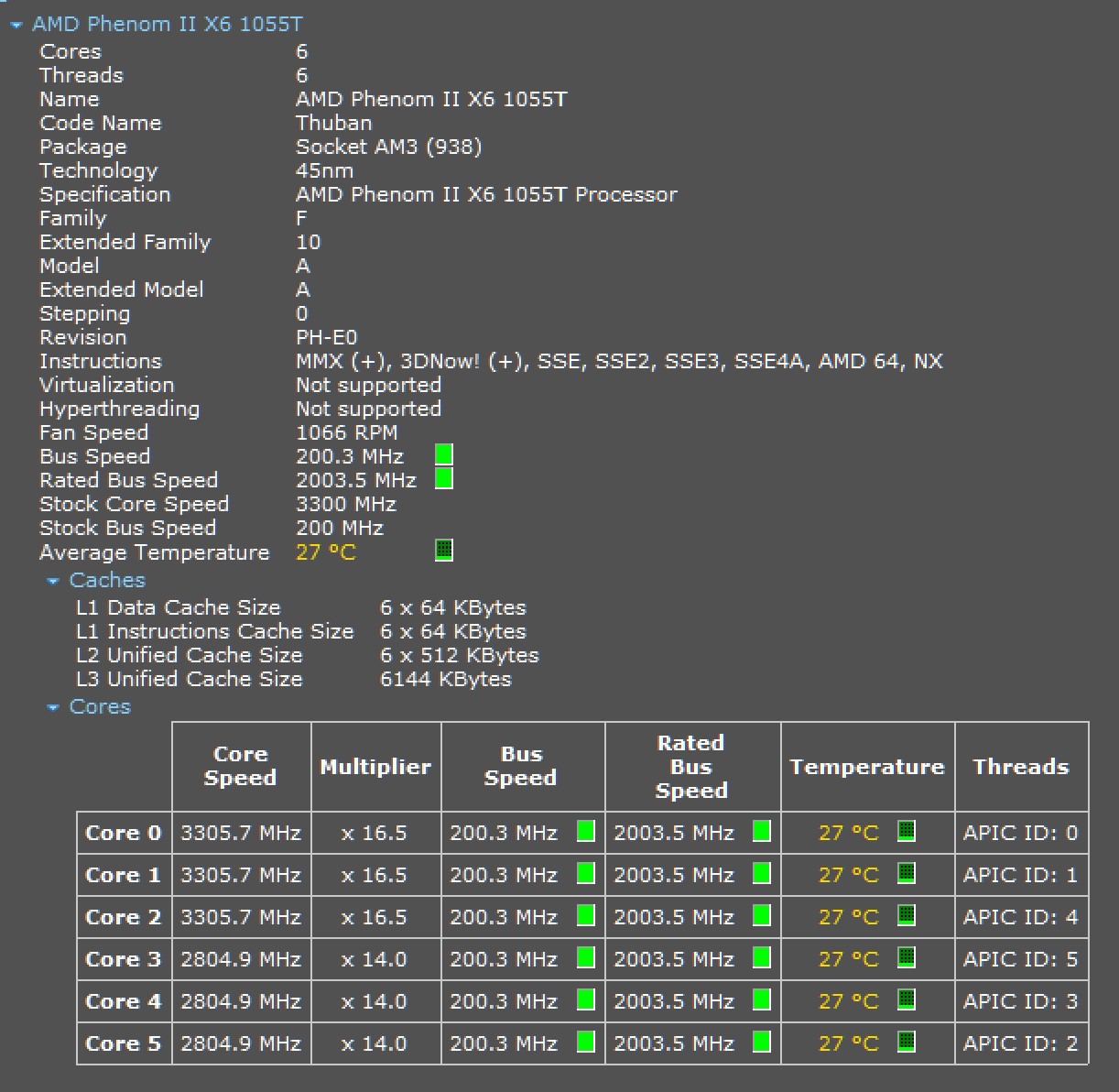Click Core 1 temperature graph icon
This screenshot has height=1092, width=1119.
tap(907, 873)
